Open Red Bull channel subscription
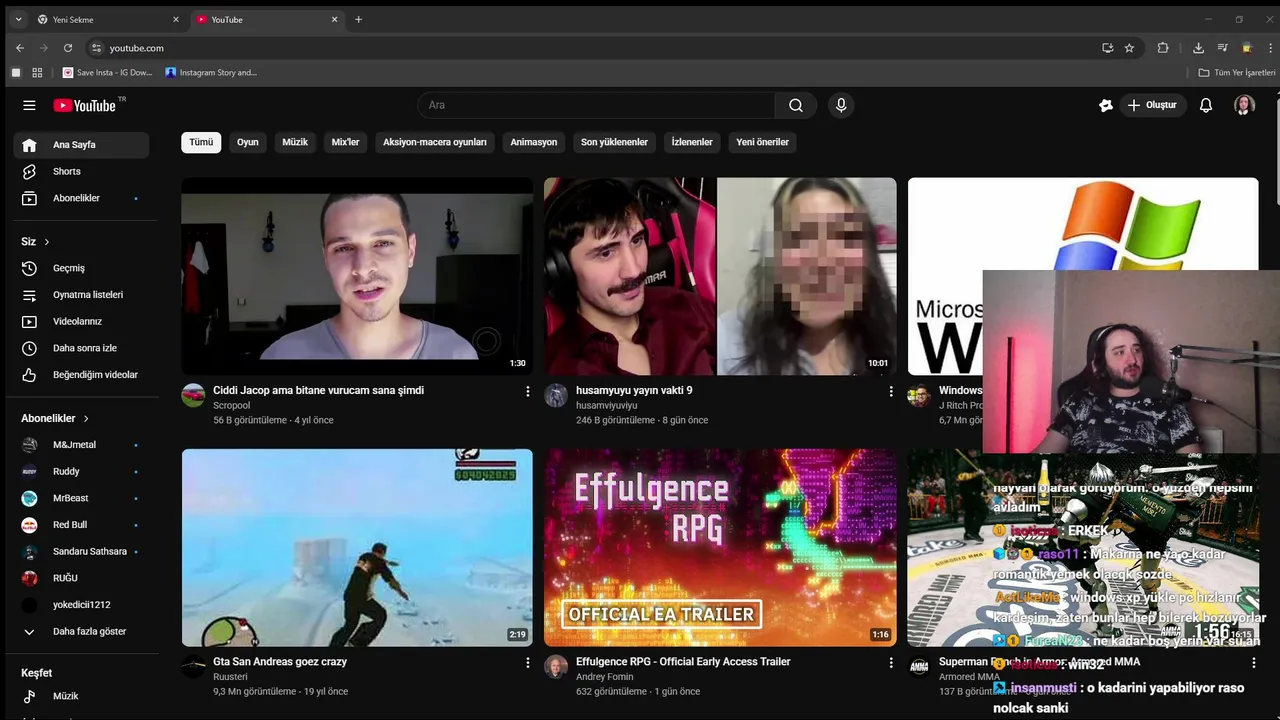Screen dimensions: 1280x720 [x=81, y=525]
